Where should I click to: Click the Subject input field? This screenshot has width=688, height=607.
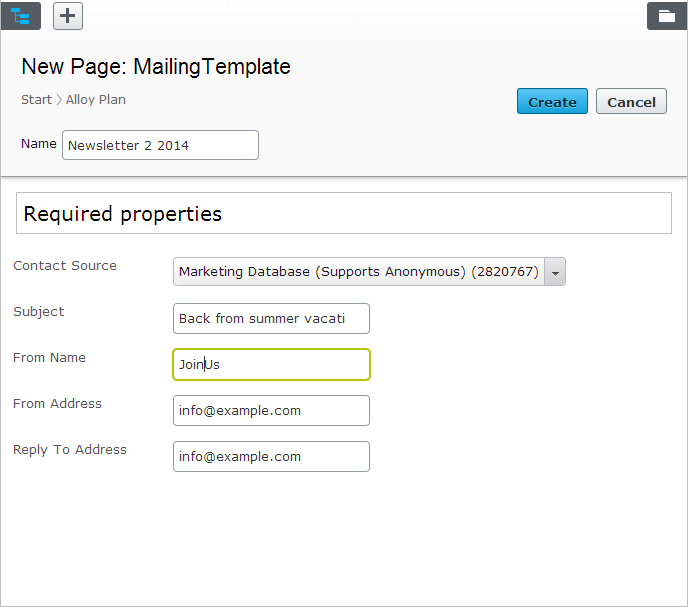[x=271, y=318]
